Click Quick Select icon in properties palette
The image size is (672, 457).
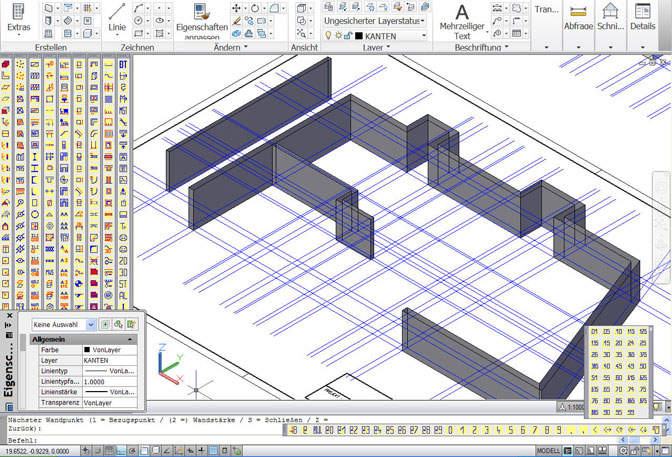click(132, 325)
